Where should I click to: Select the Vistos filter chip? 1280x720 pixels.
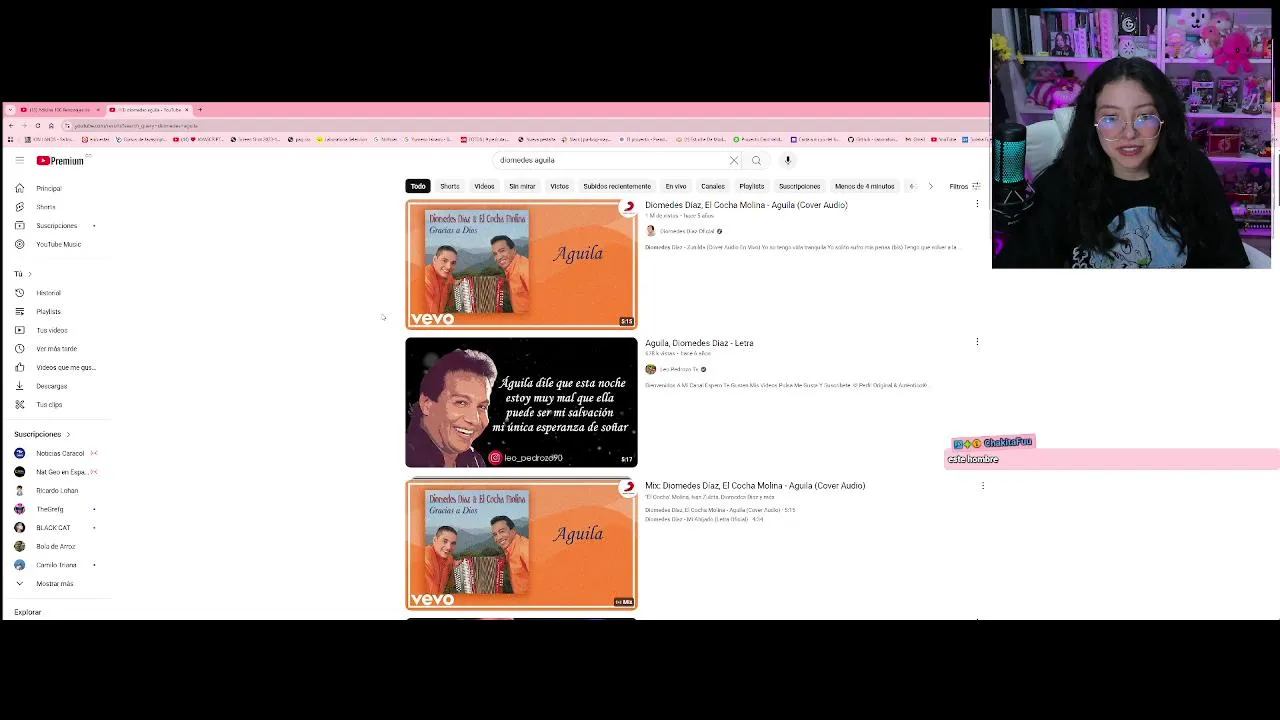(559, 186)
